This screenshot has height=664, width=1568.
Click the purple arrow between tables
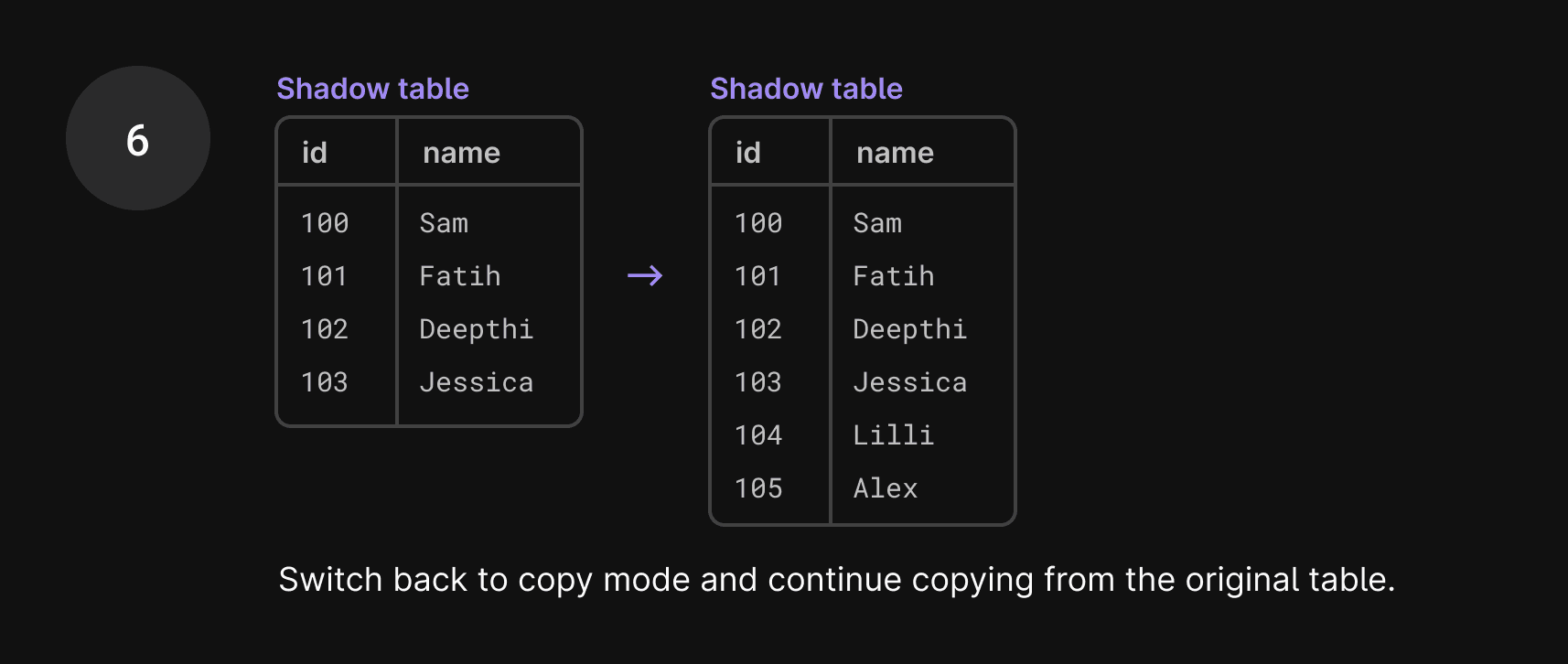coord(645,275)
